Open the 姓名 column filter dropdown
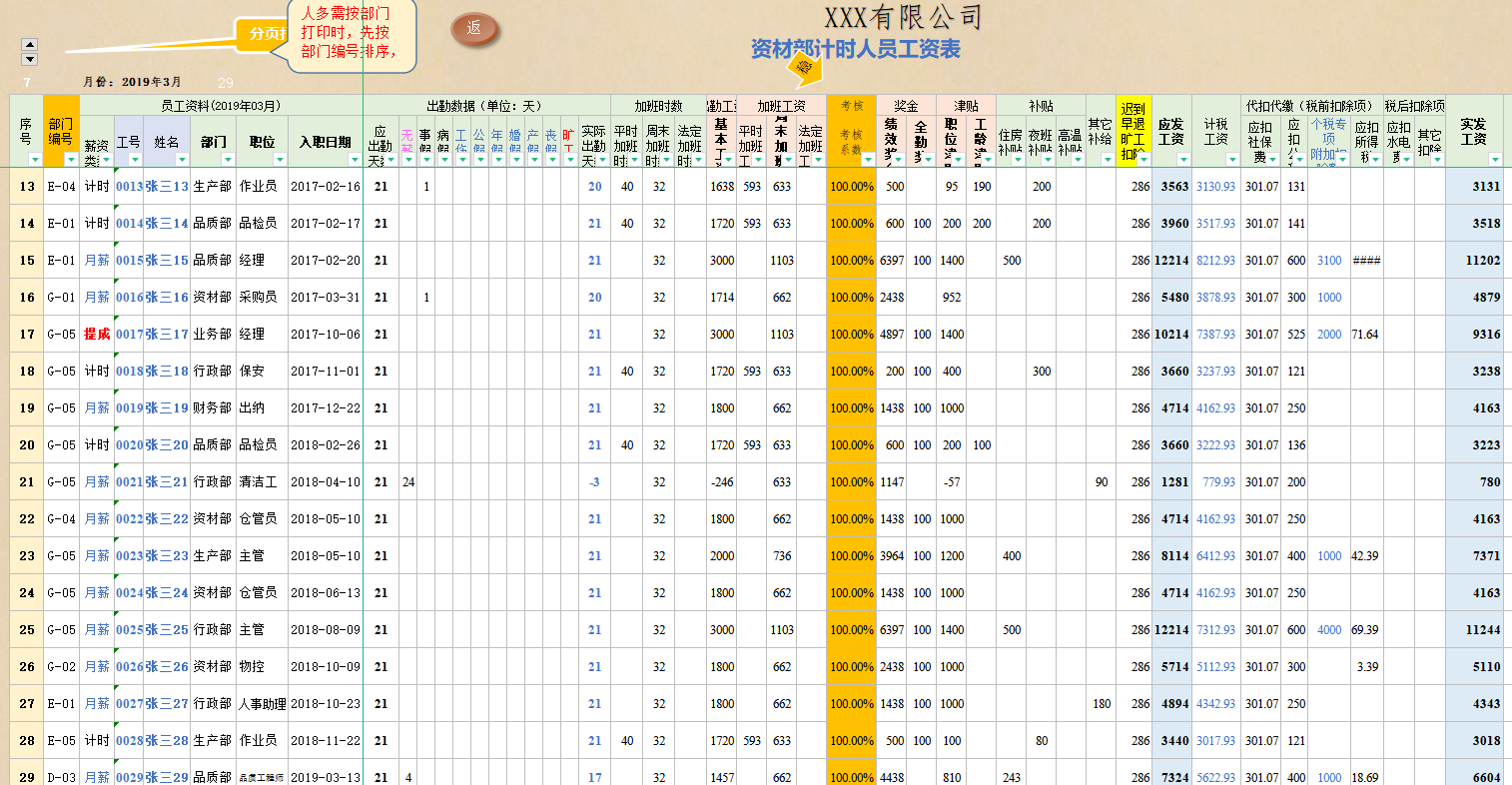Screen dimensions: 1512x785 coord(181,161)
